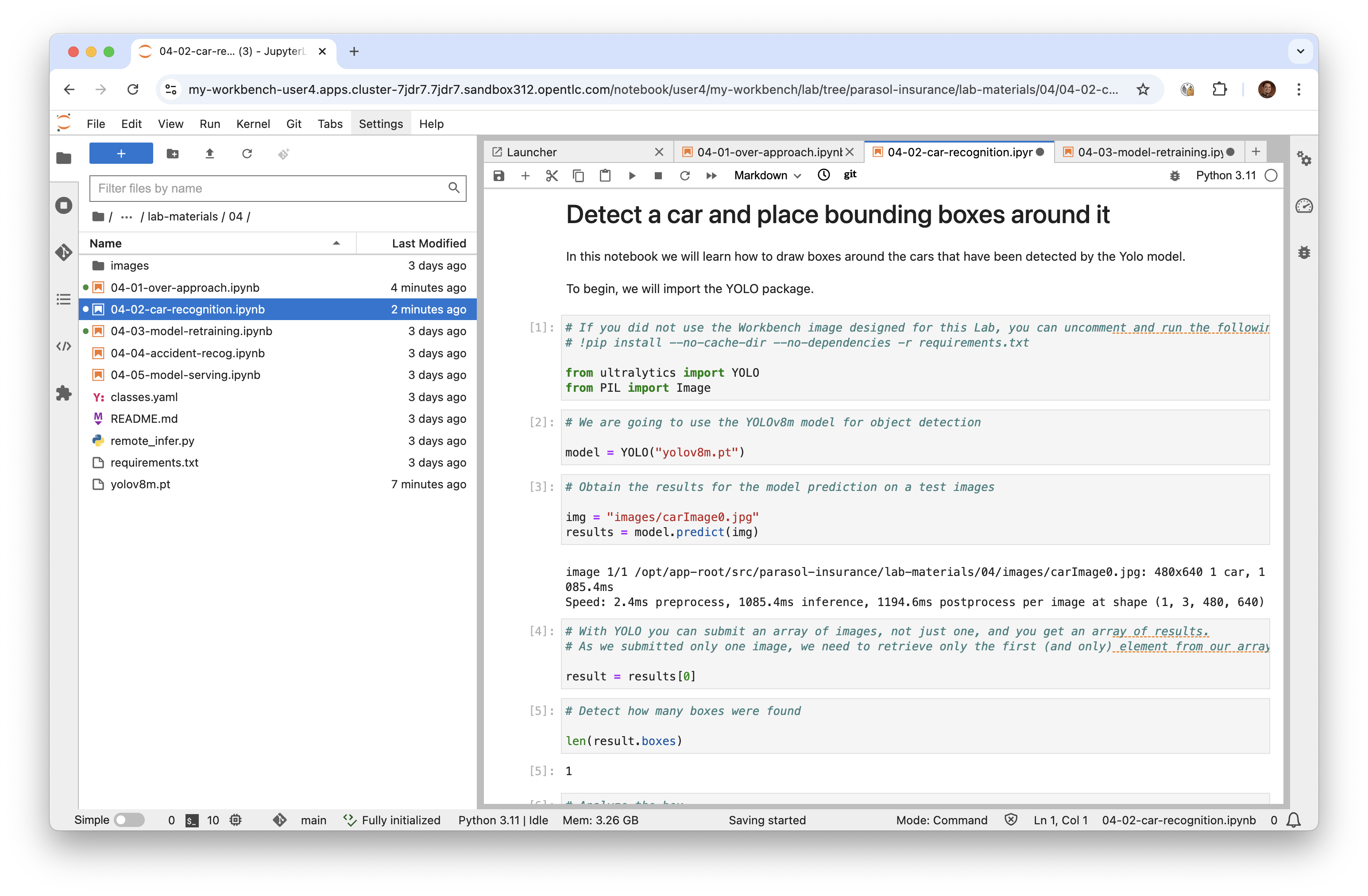Open the Extension Manager puzzle icon
The width and height of the screenshot is (1368, 896).
pyautogui.click(x=64, y=393)
